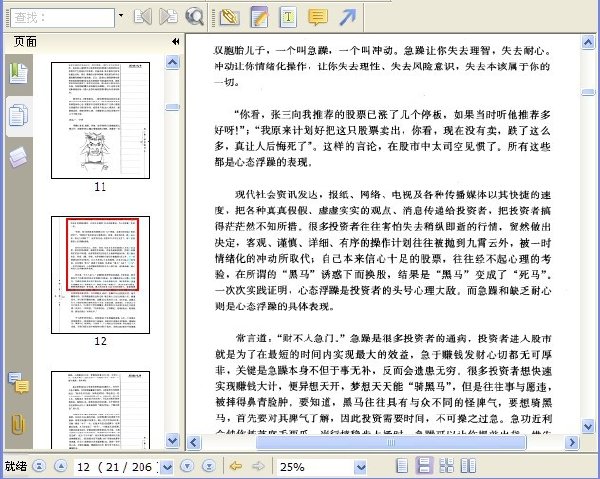Image resolution: width=600 pixels, height=479 pixels.
Task: Switch to continuous facing pages layout
Action: coord(446,466)
